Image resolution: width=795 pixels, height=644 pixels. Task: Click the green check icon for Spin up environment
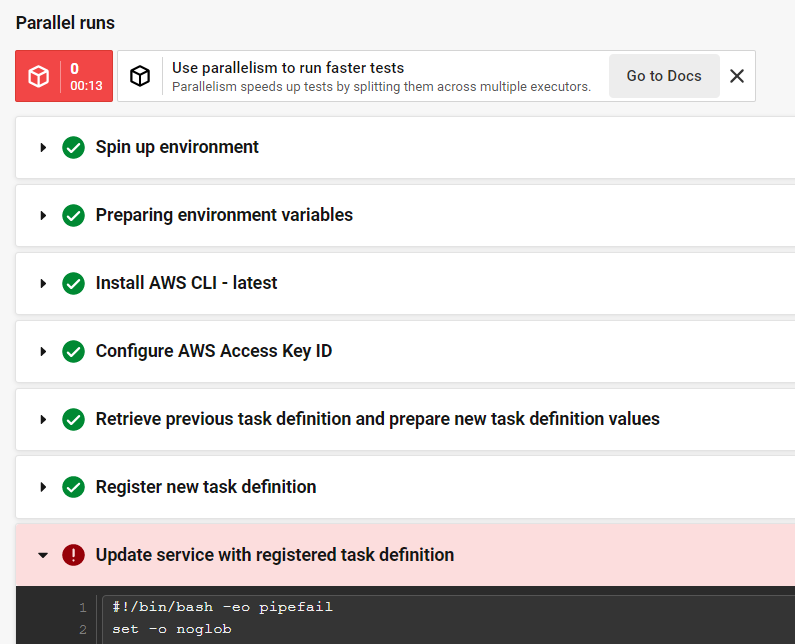click(x=73, y=148)
